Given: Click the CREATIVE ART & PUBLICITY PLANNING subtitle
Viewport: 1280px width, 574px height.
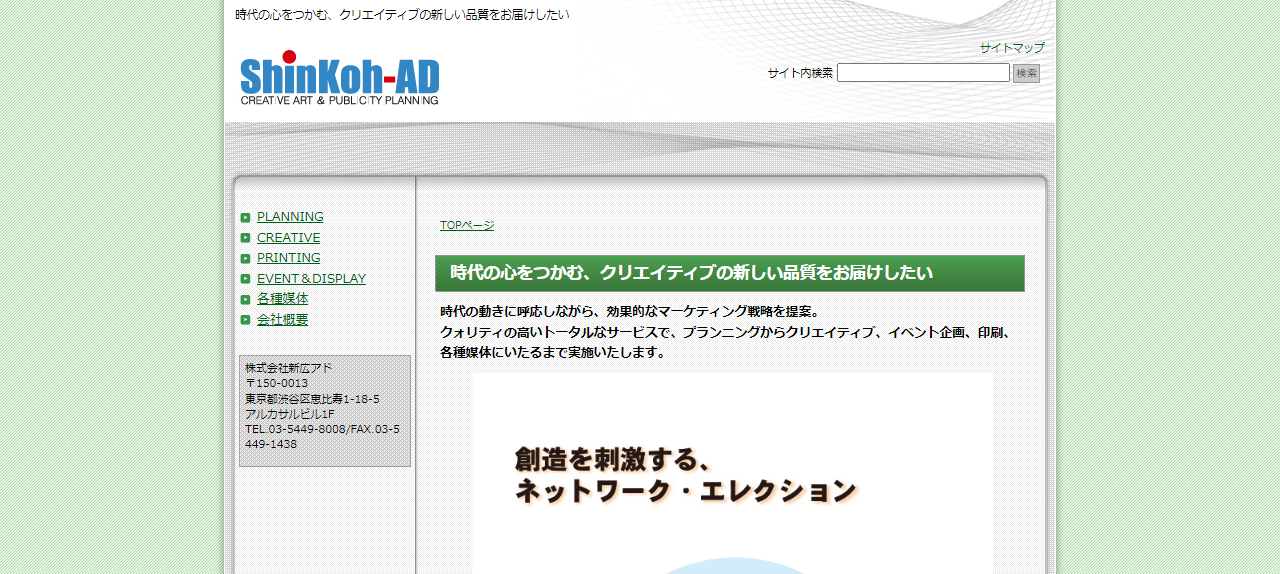Looking at the screenshot, I should tap(340, 100).
